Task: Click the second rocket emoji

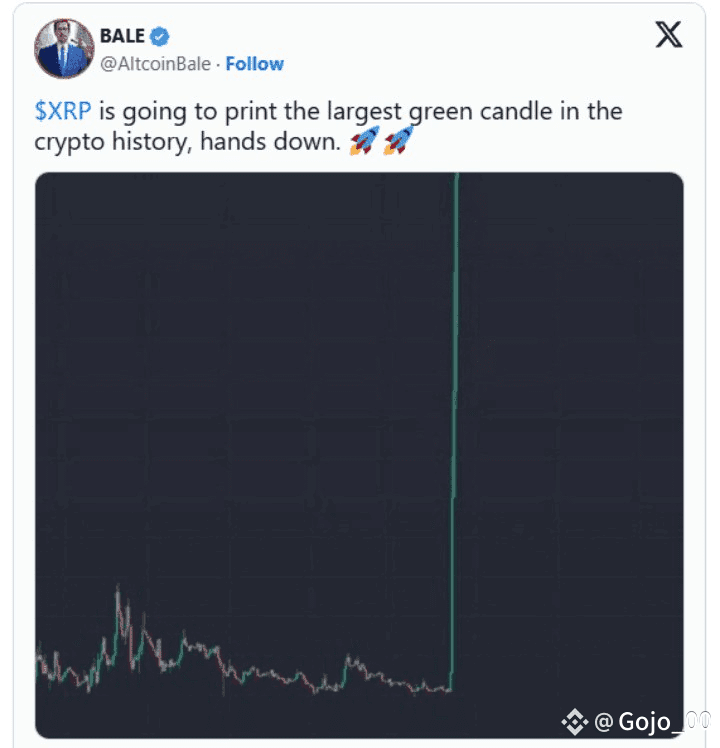Action: pos(398,140)
